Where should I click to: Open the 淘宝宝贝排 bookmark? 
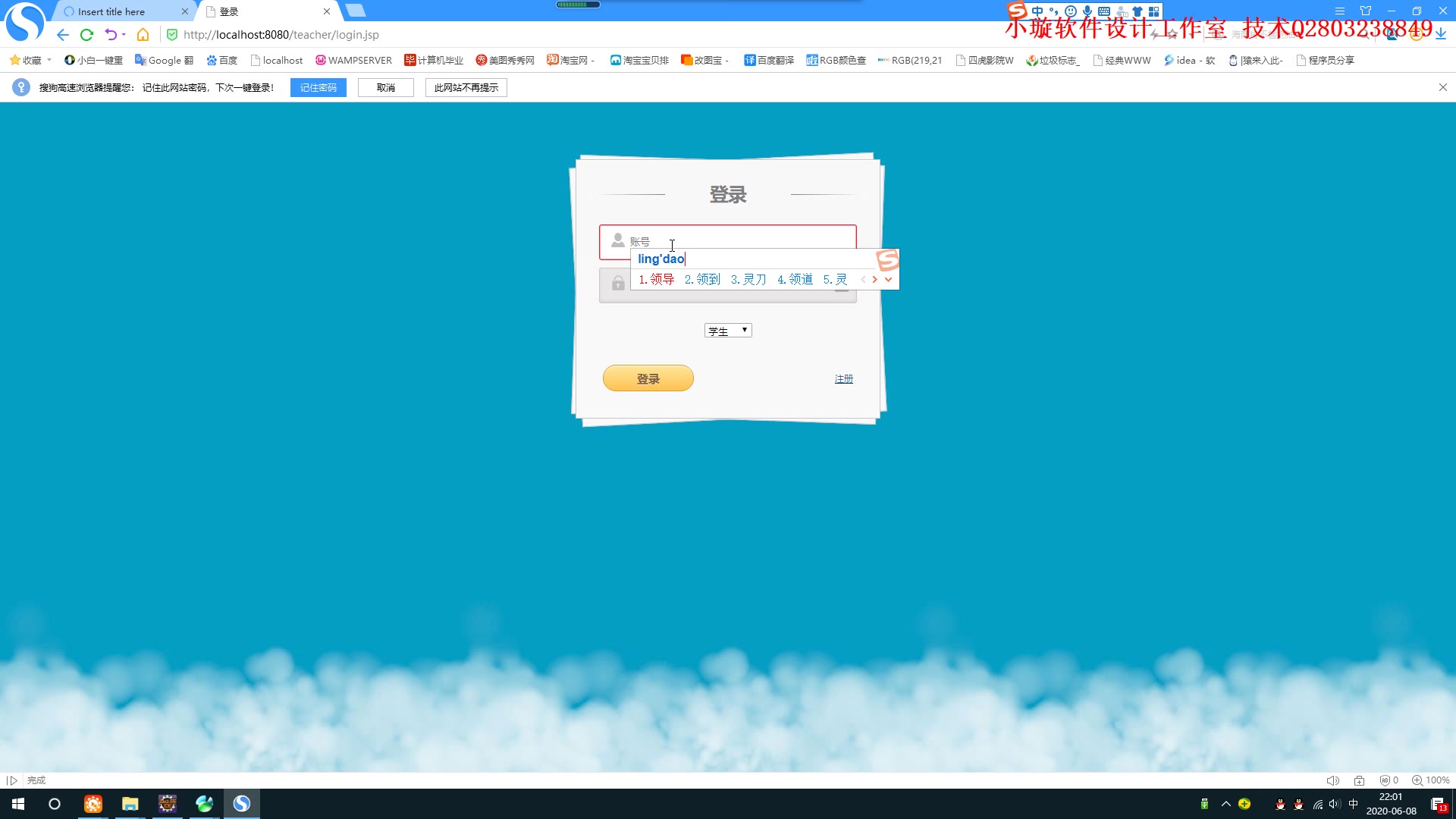[x=639, y=60]
